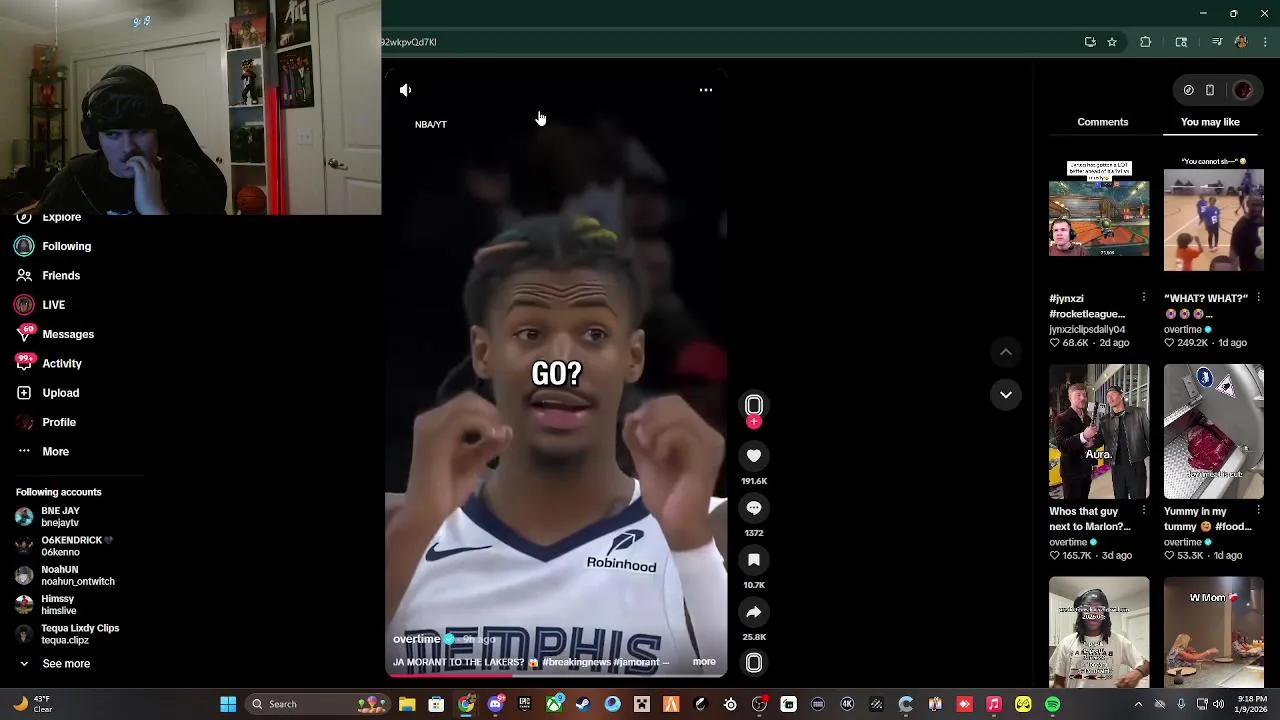
Task: Open Himssy following account
Action: click(46, 605)
